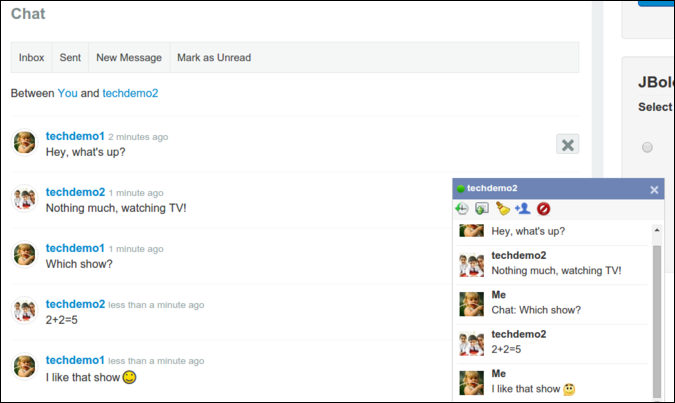Mark the conversation as Unread

pyautogui.click(x=214, y=58)
